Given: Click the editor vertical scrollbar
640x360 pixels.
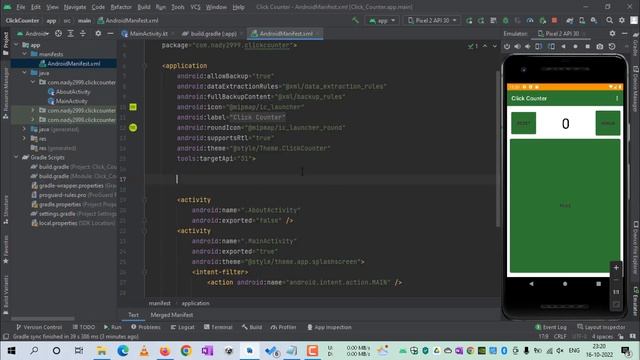Looking at the screenshot, I should tap(498, 149).
